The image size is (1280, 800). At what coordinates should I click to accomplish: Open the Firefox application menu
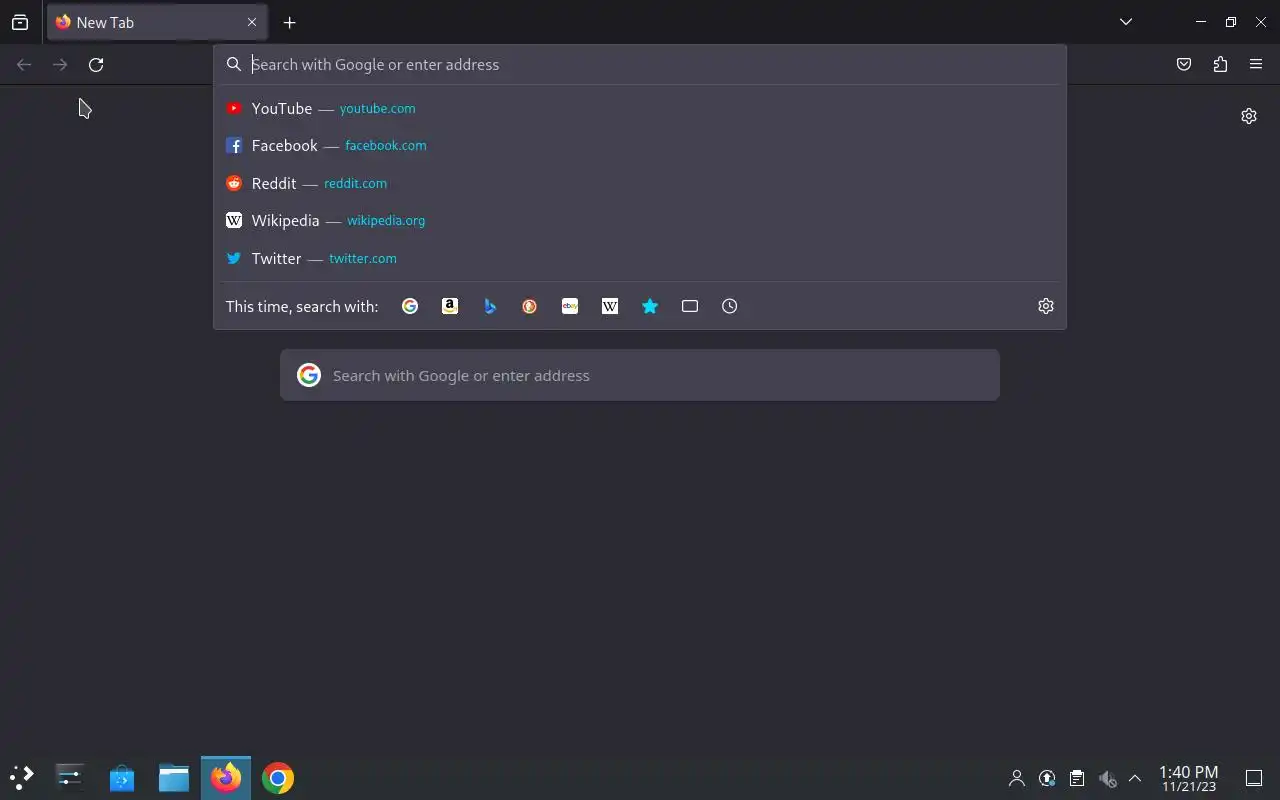click(x=1256, y=64)
